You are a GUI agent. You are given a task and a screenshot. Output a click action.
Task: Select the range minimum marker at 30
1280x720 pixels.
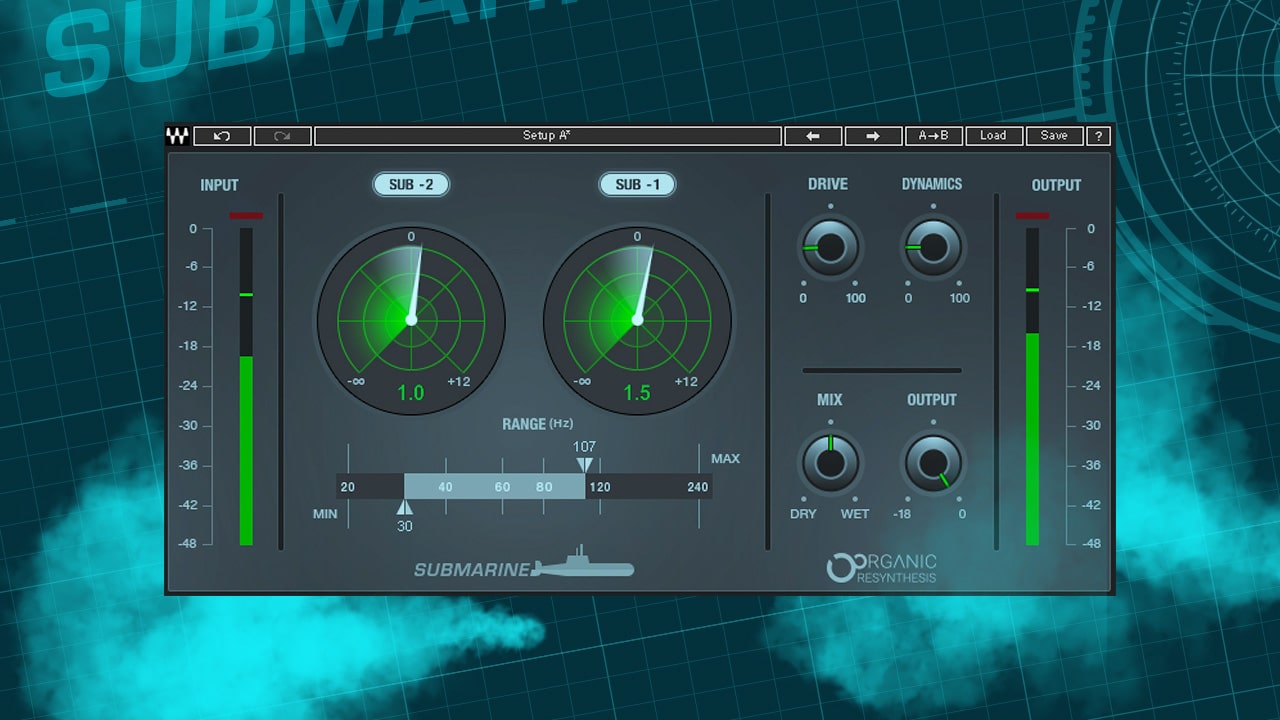coord(404,507)
